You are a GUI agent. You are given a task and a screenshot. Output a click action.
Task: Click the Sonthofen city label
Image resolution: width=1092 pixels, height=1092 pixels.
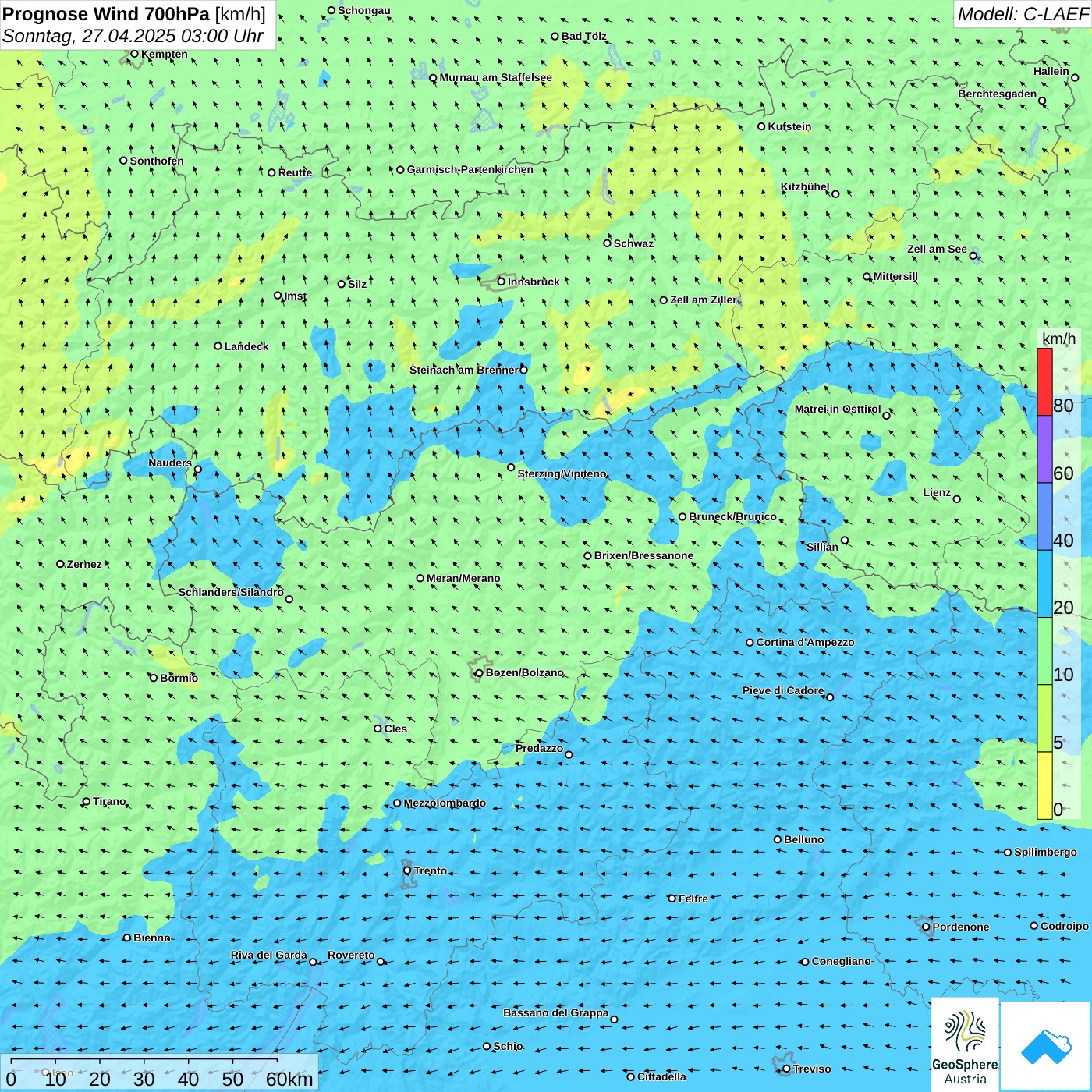point(157,161)
